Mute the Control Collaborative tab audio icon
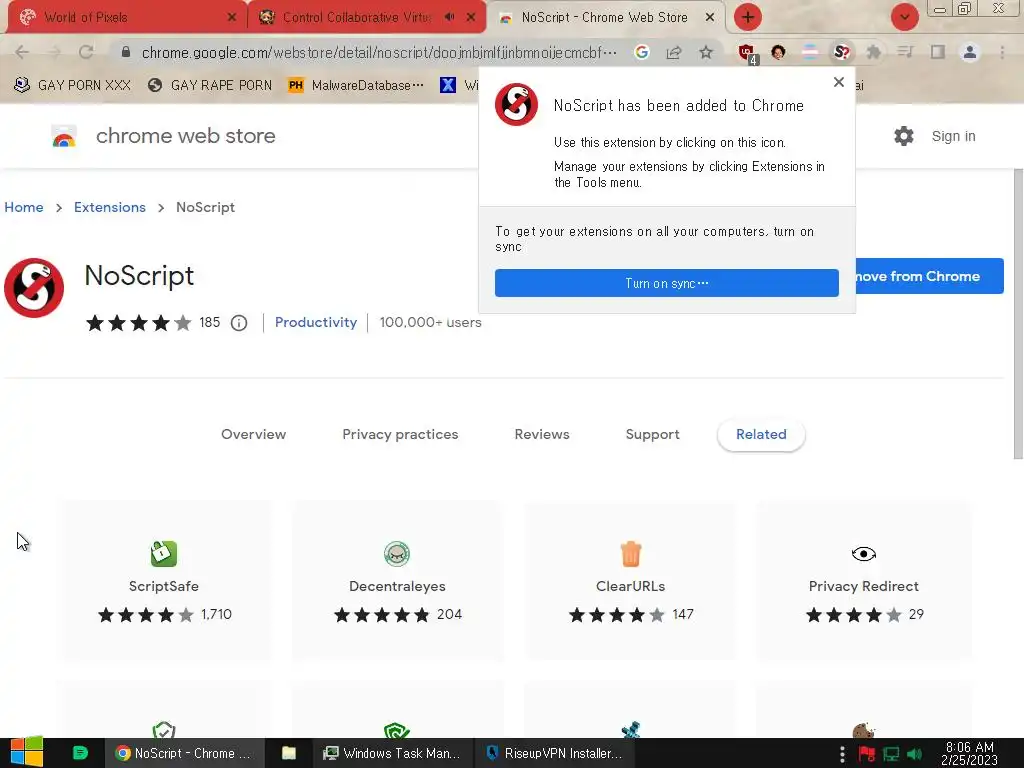Screen dimensions: 1024x768 pos(449,17)
